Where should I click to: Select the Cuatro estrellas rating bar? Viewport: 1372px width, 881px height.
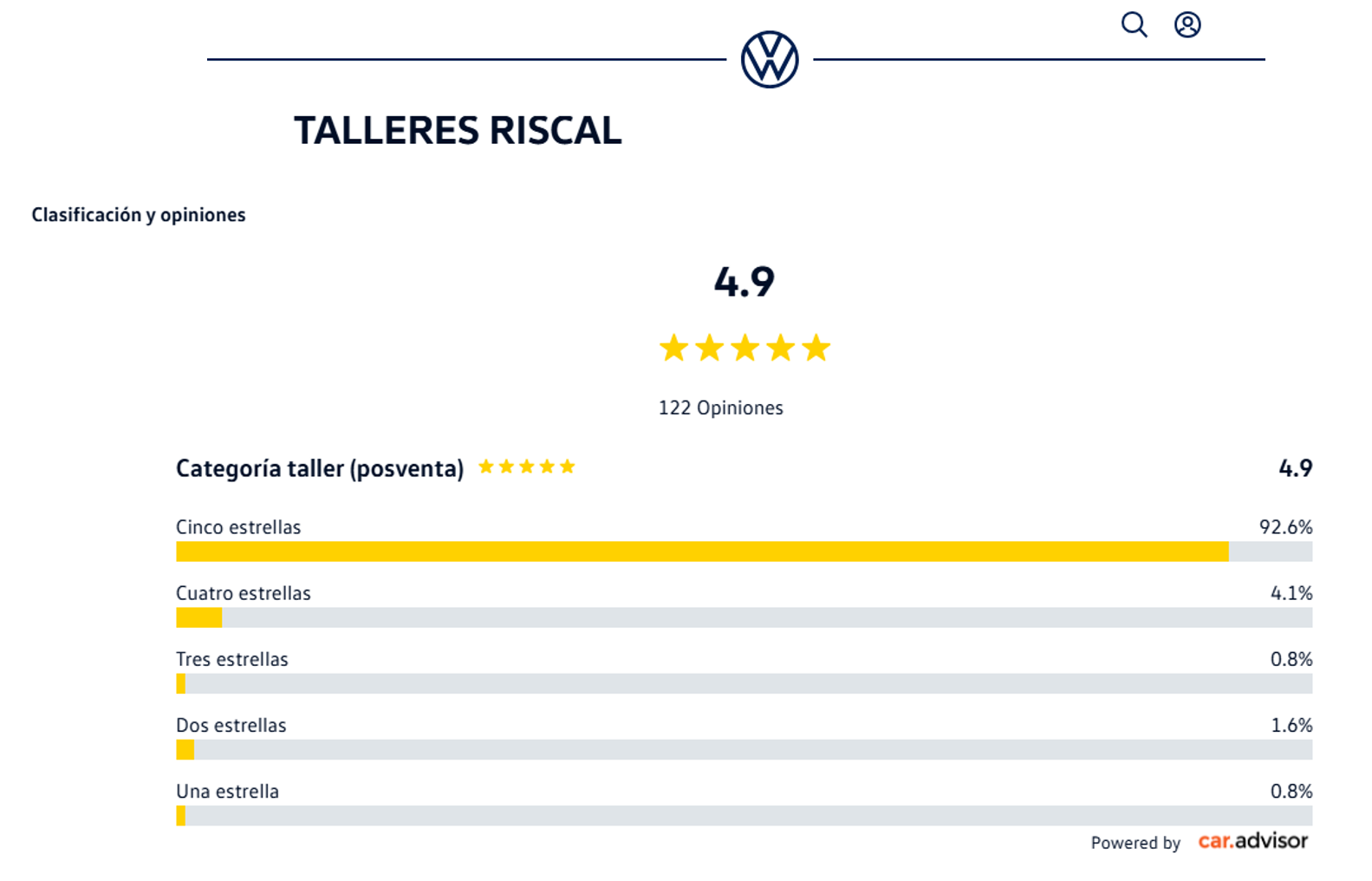744,617
